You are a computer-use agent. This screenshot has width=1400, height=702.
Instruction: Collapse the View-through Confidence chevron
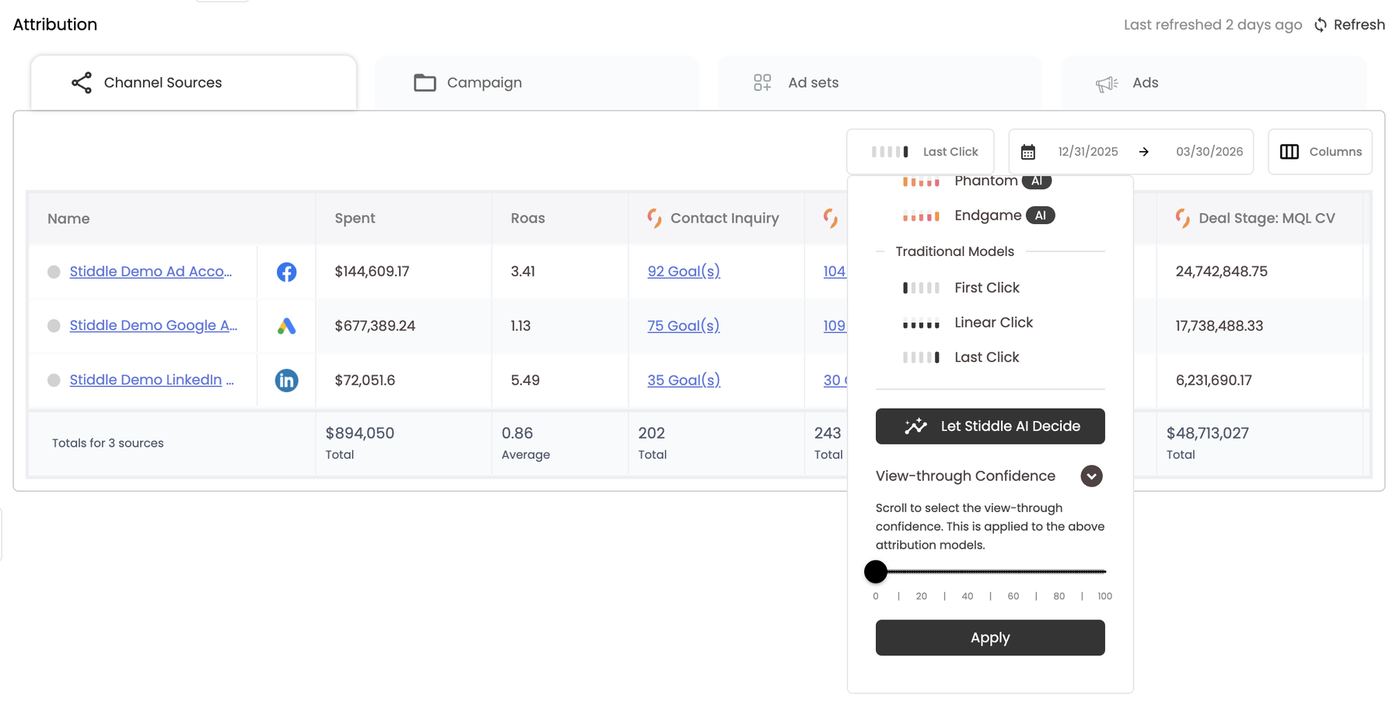click(1091, 476)
